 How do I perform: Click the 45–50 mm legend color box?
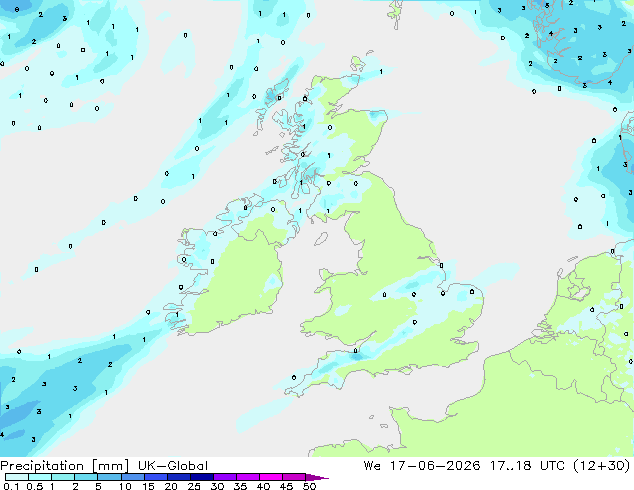pos(293,477)
